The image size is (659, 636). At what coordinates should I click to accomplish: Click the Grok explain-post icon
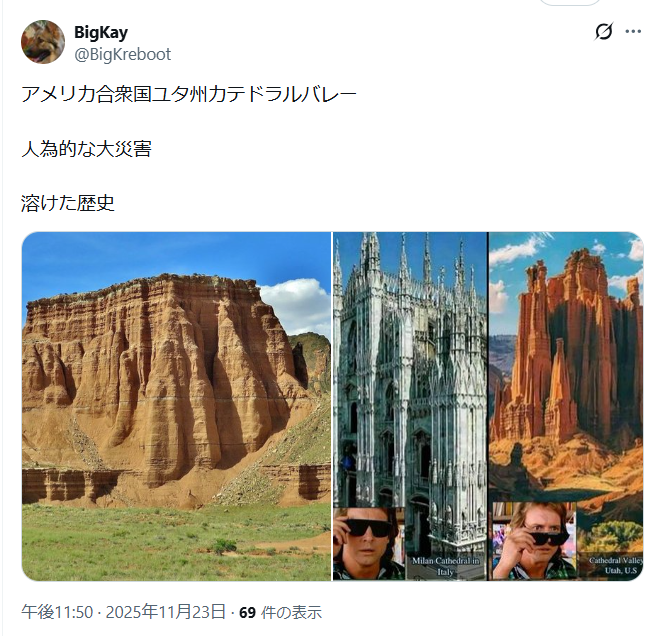coord(604,31)
